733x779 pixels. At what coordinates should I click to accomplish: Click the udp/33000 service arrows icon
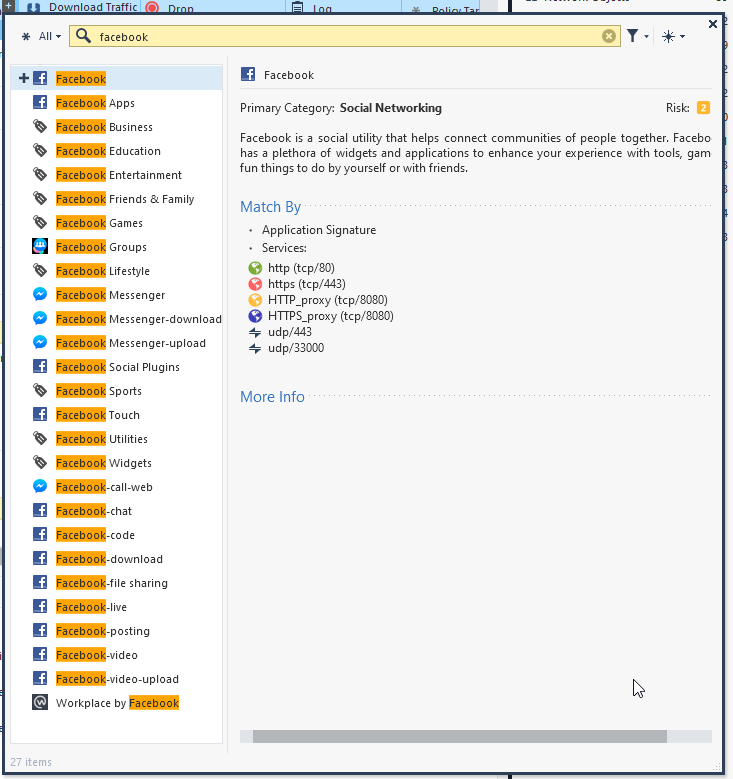255,348
